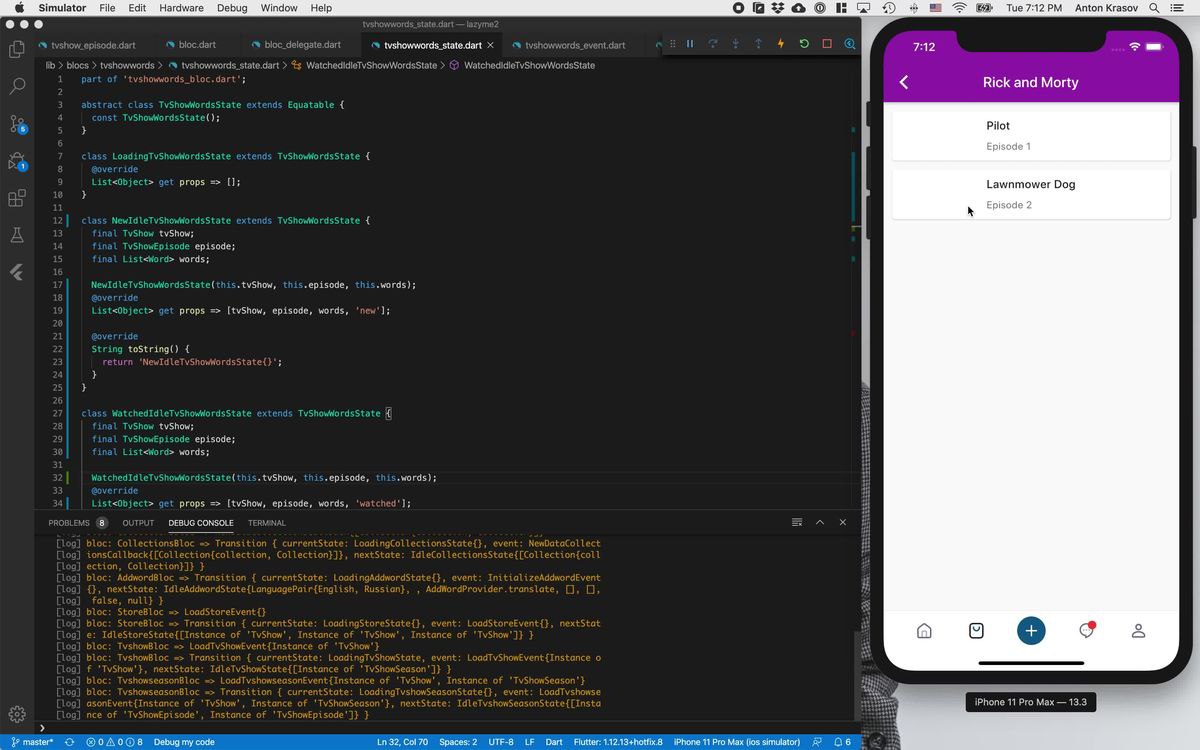Image resolution: width=1200 pixels, height=750 pixels.
Task: Click Step Out in debug toolbar
Action: click(758, 44)
